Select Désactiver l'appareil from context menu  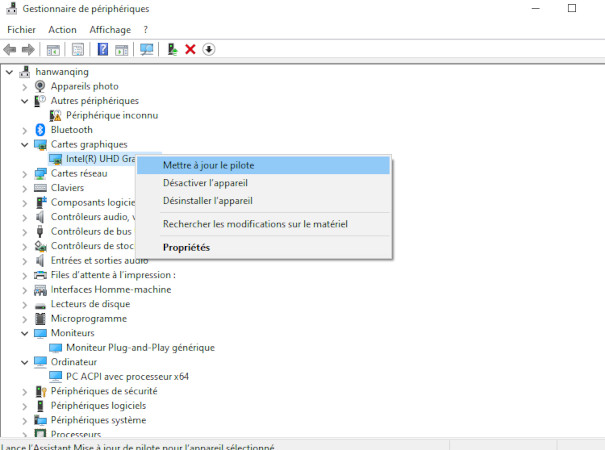205,183
